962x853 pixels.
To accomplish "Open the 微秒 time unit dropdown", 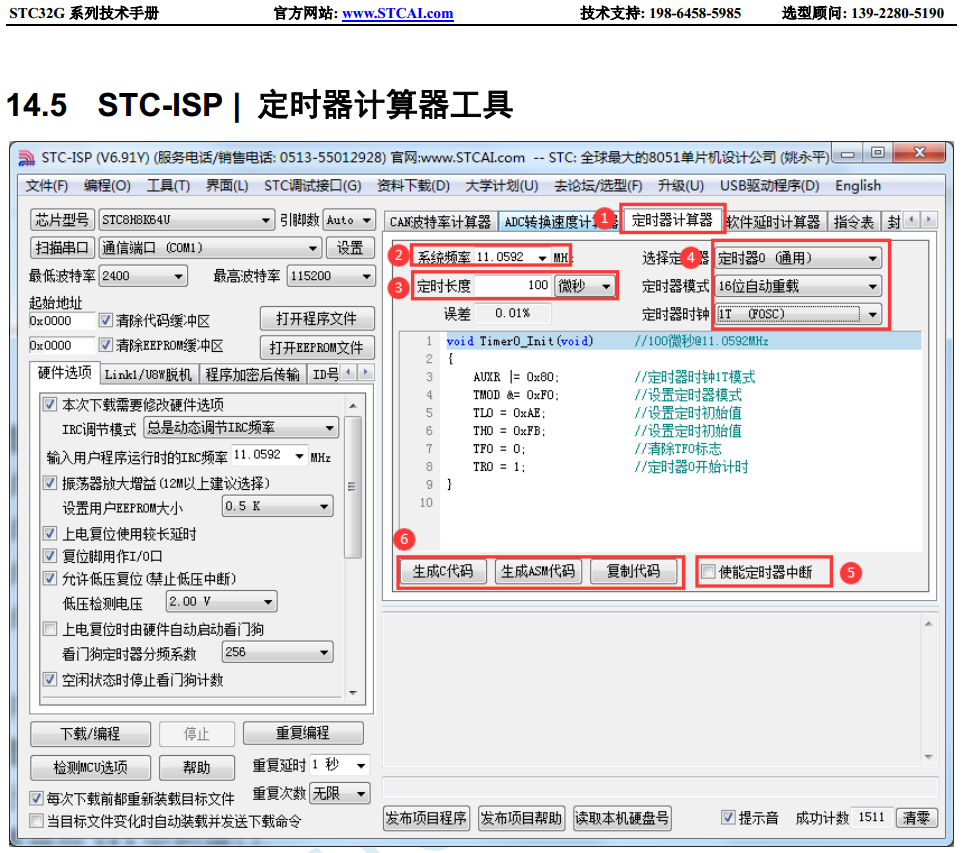I will point(585,286).
